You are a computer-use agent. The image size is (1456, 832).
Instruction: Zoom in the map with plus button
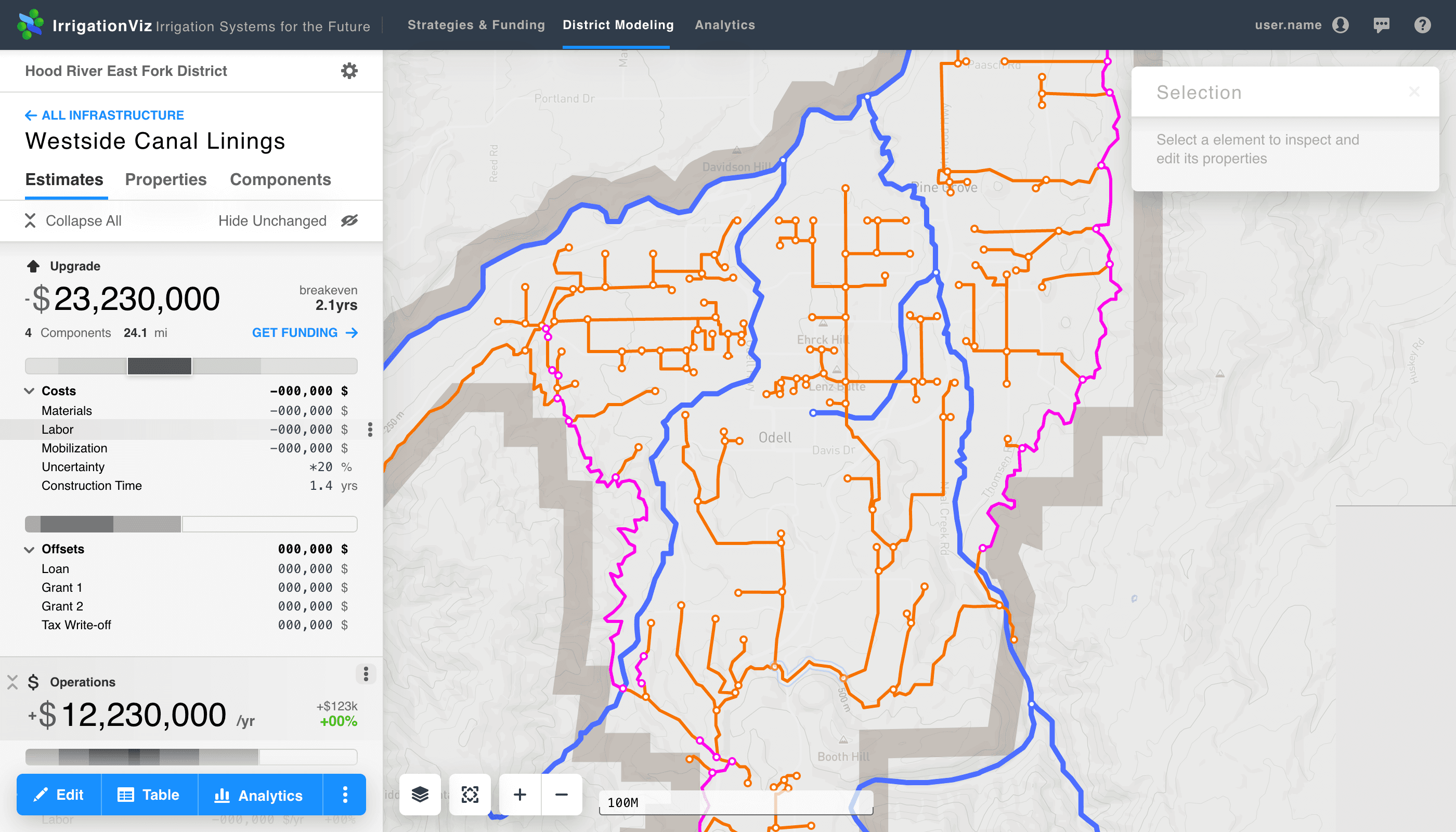tap(520, 794)
